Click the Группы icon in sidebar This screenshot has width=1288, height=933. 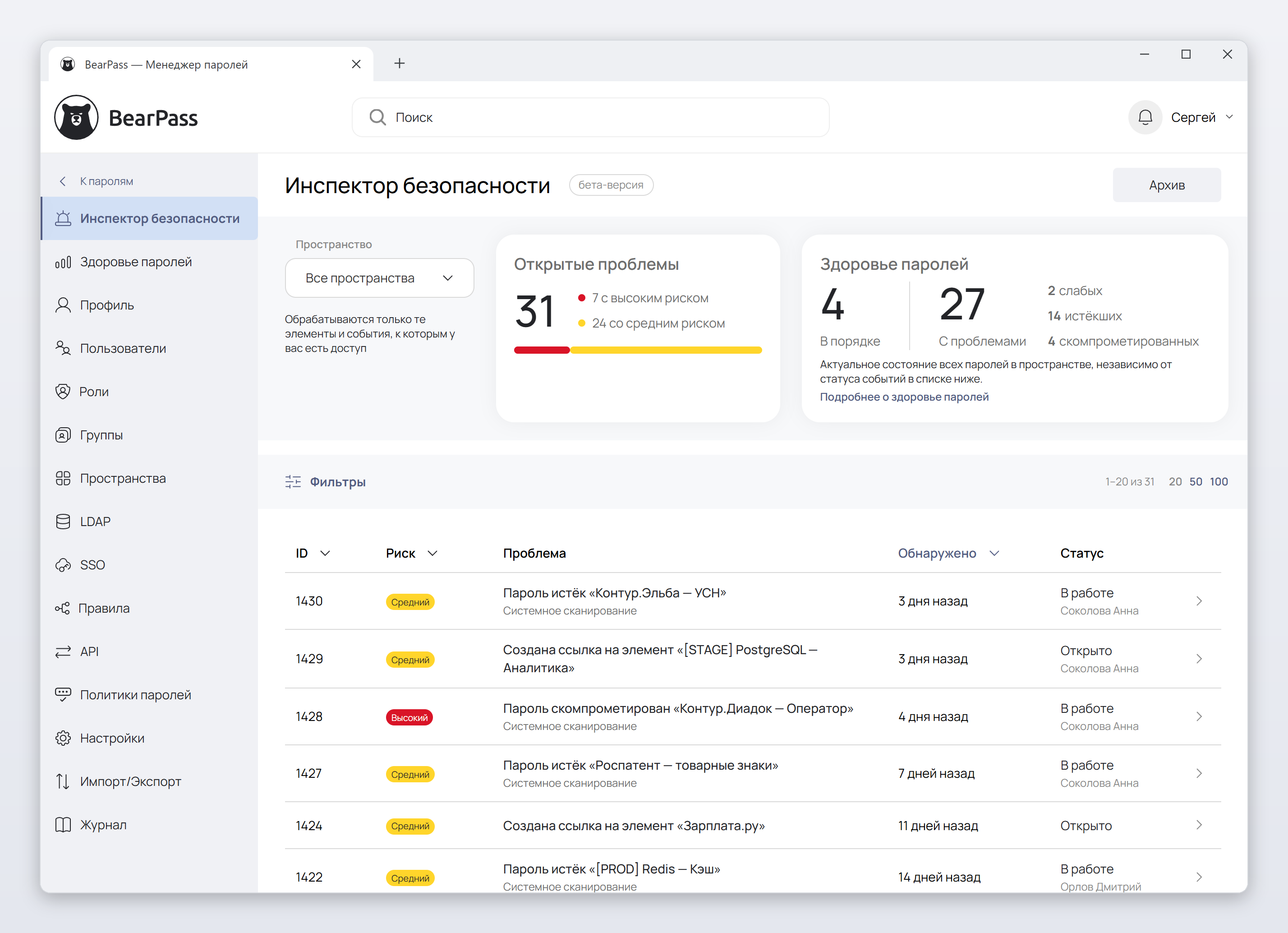pyautogui.click(x=63, y=435)
